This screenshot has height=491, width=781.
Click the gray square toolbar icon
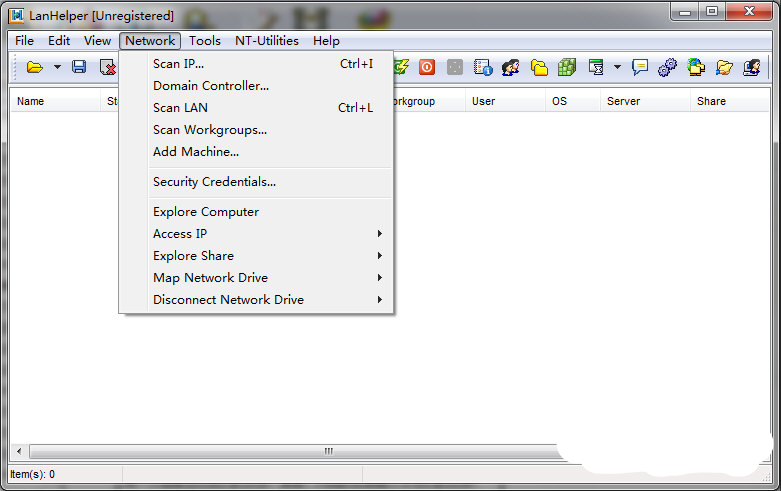455,67
